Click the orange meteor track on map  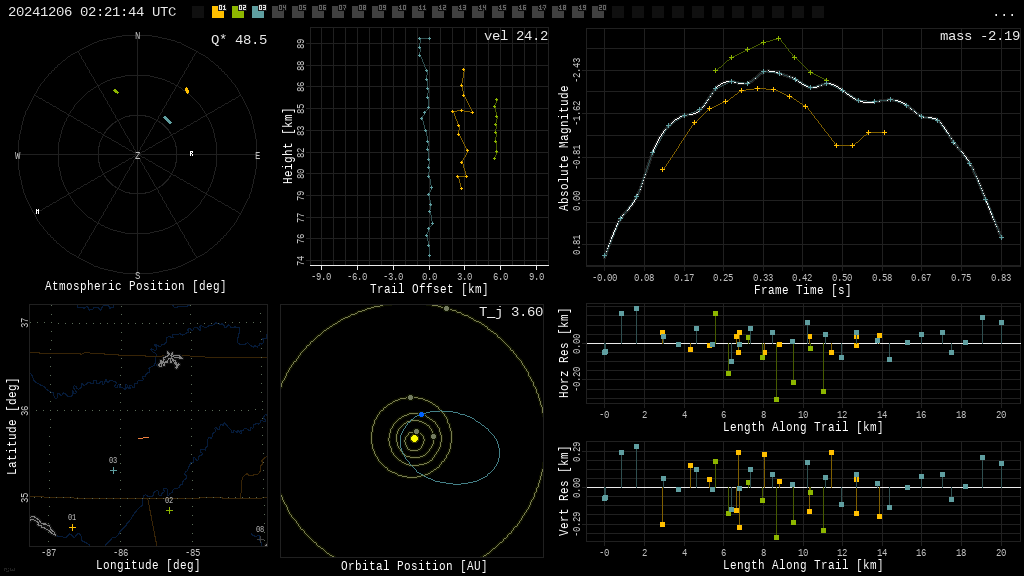[x=143, y=438]
